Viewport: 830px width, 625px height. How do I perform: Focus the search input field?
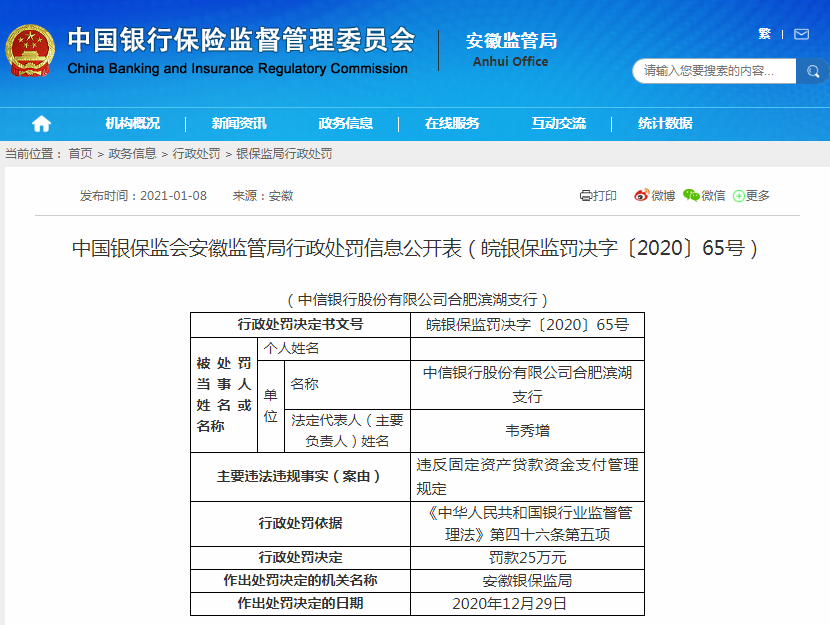(x=714, y=71)
